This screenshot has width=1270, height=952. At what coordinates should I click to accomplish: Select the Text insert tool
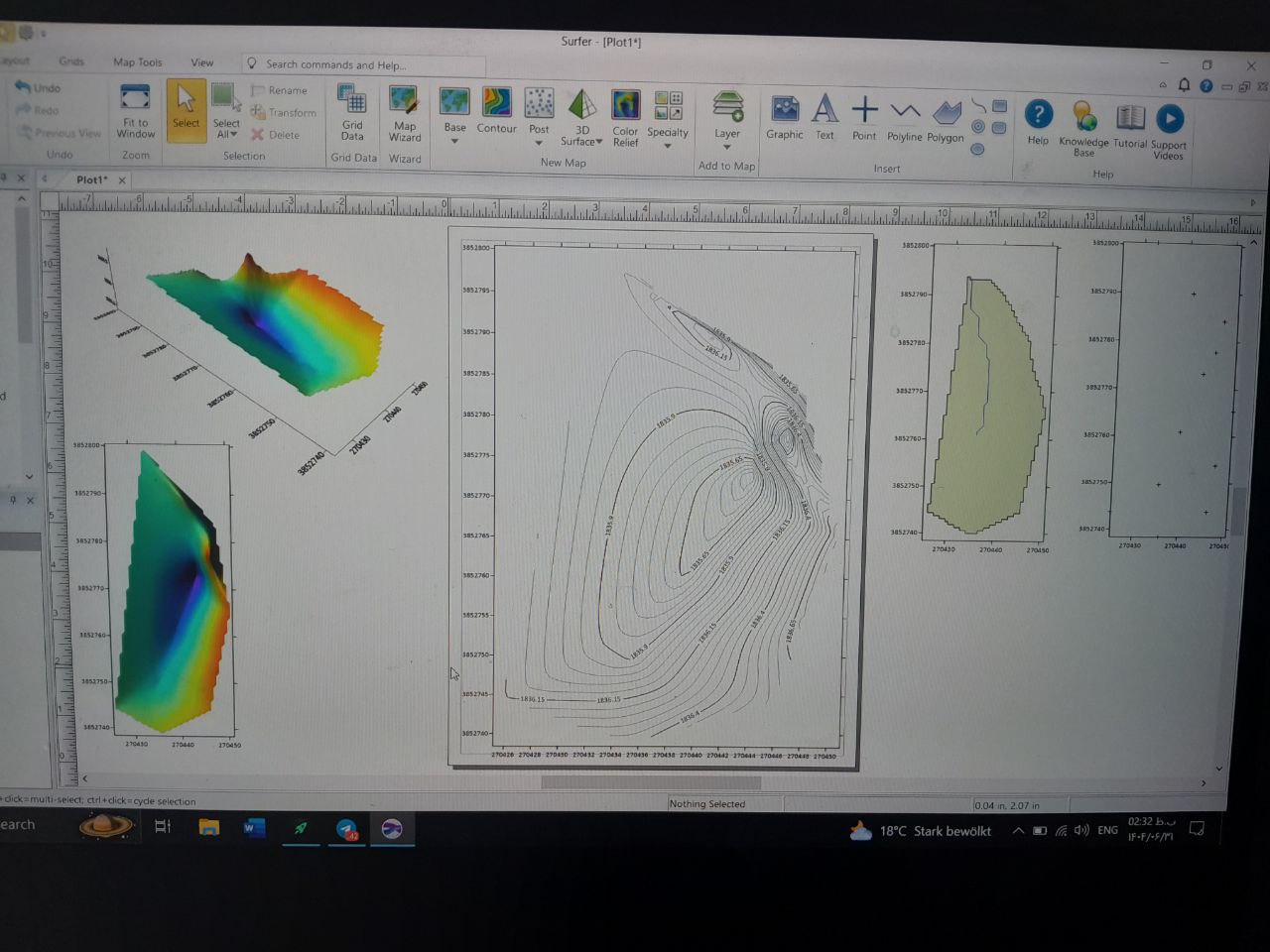[x=825, y=111]
